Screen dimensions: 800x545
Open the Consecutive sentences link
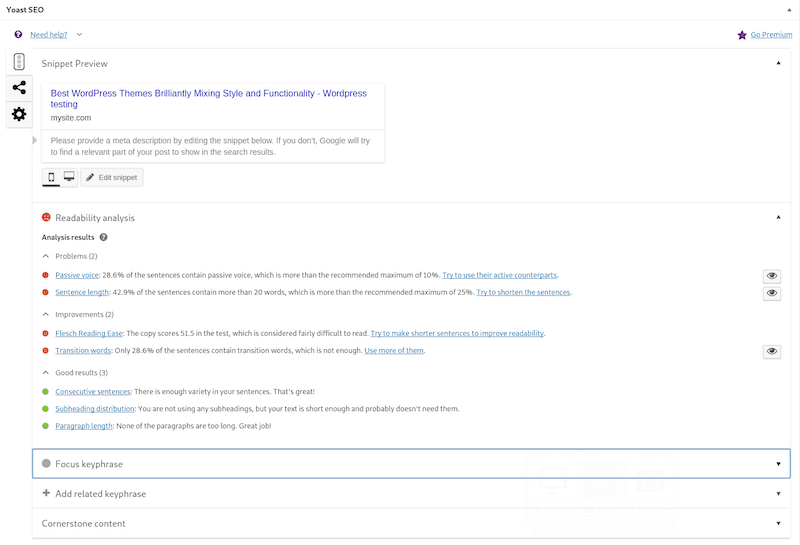tap(93, 392)
